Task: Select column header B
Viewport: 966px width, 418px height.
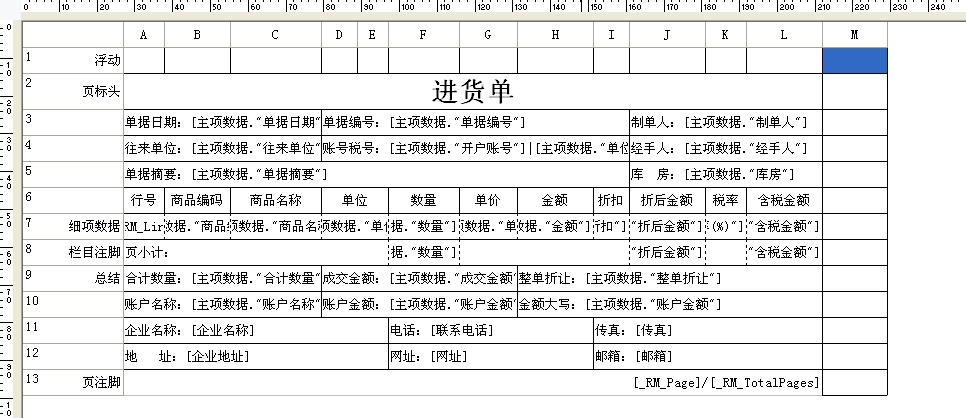Action: pos(197,35)
